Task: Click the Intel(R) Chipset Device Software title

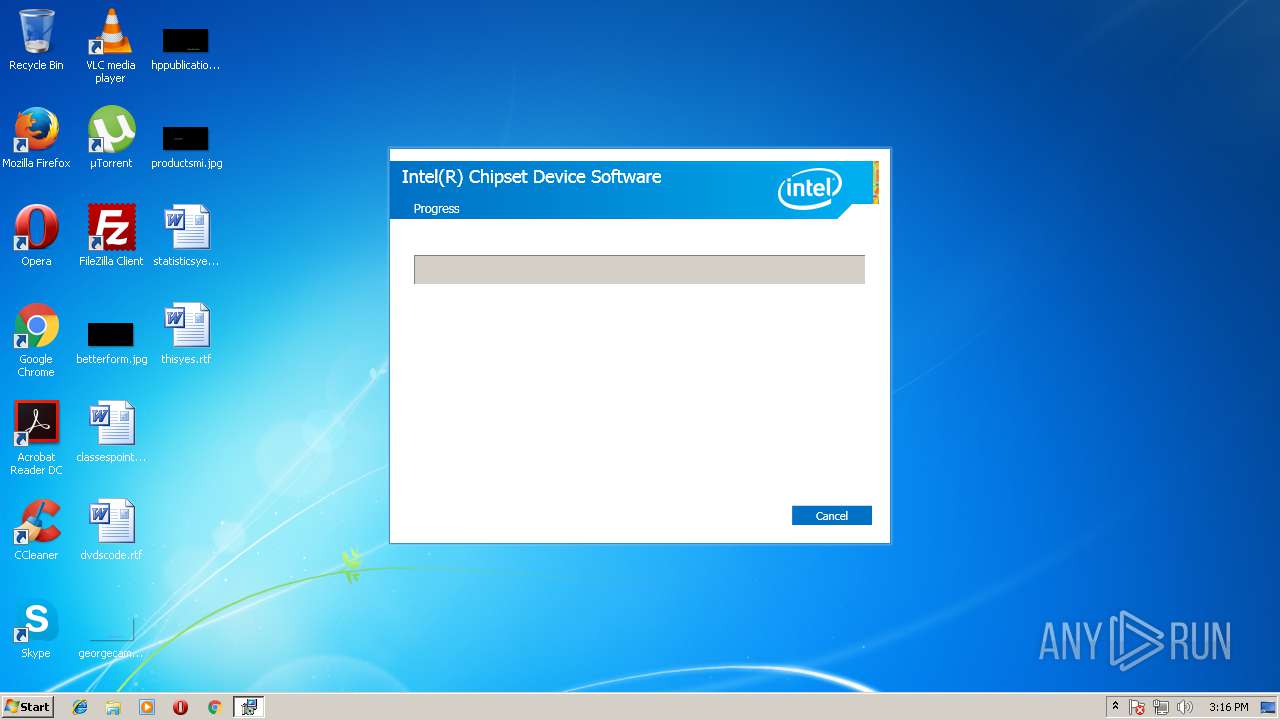Action: click(x=531, y=177)
